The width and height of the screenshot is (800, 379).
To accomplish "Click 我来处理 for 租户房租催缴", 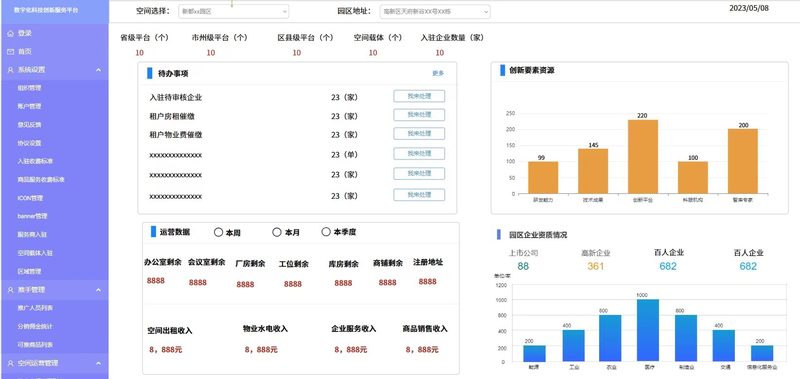I will 419,115.
